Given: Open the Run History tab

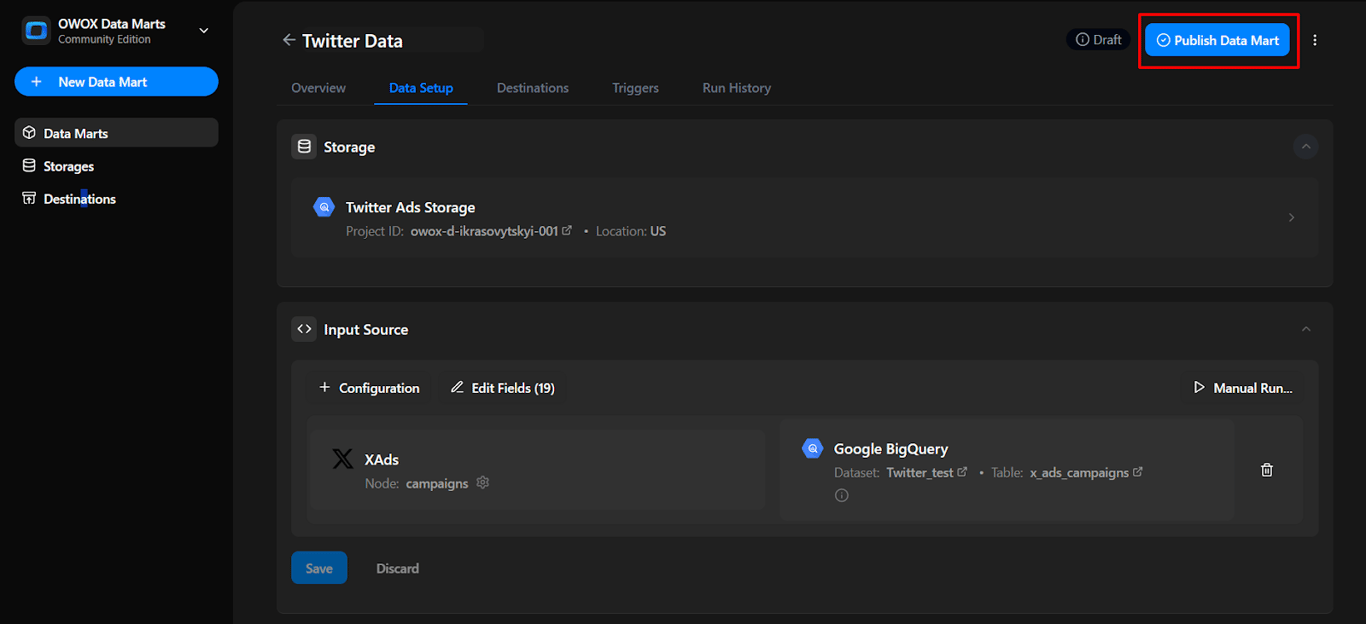Looking at the screenshot, I should 737,88.
